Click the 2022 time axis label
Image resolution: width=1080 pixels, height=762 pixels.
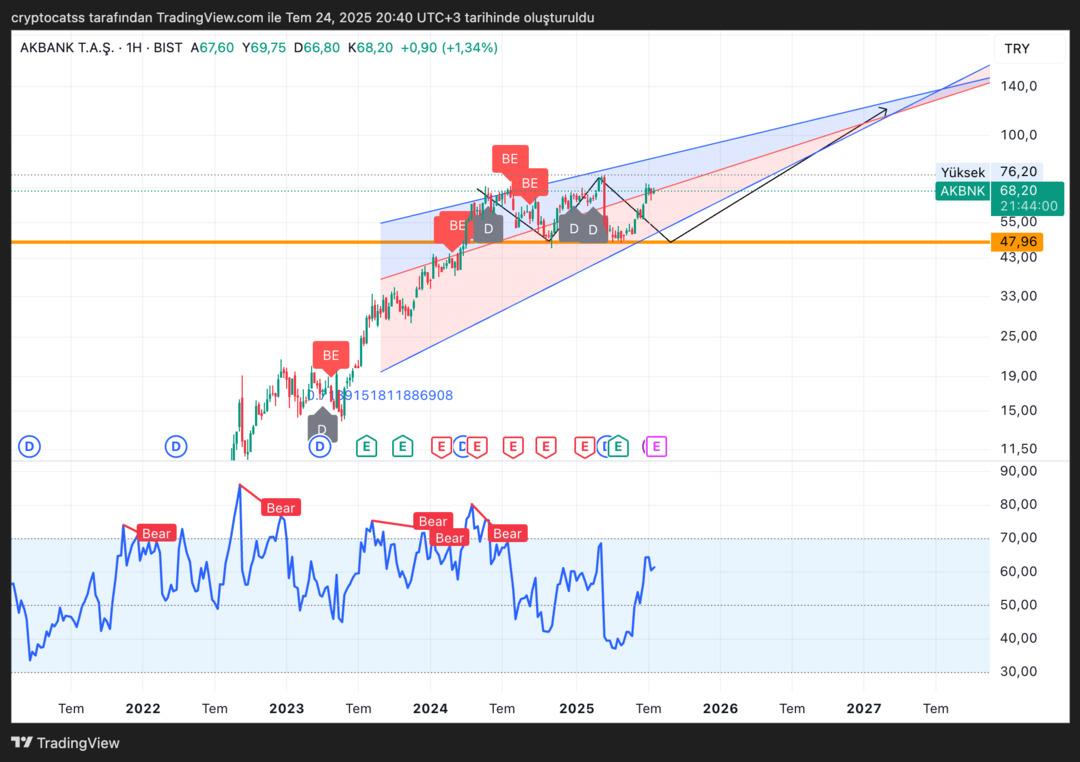(143, 708)
